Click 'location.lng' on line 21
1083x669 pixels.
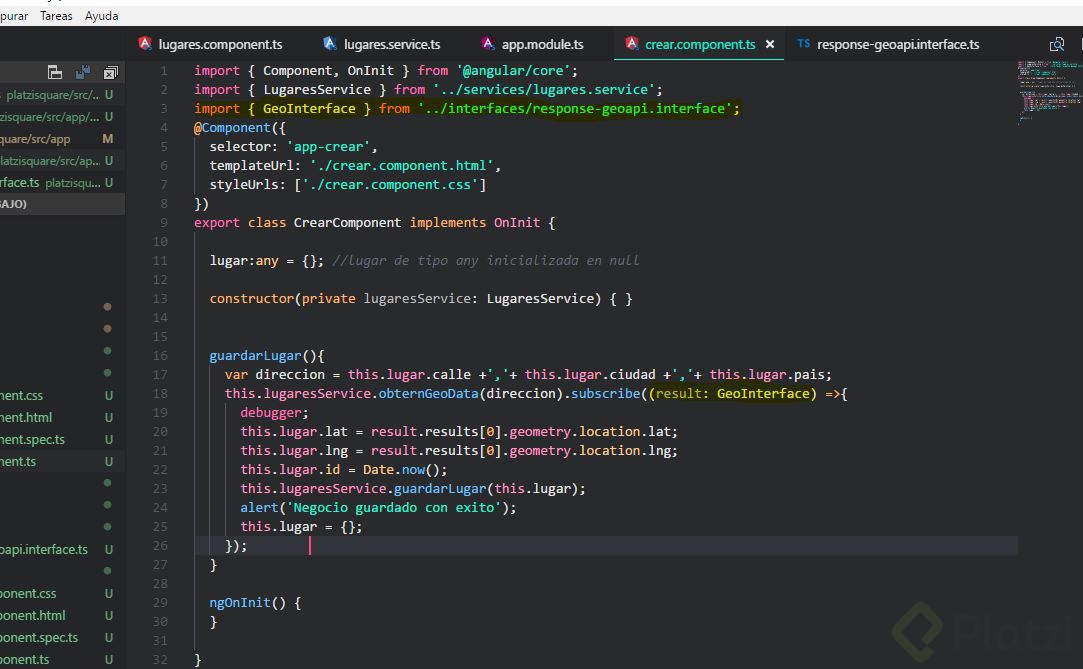(x=624, y=450)
